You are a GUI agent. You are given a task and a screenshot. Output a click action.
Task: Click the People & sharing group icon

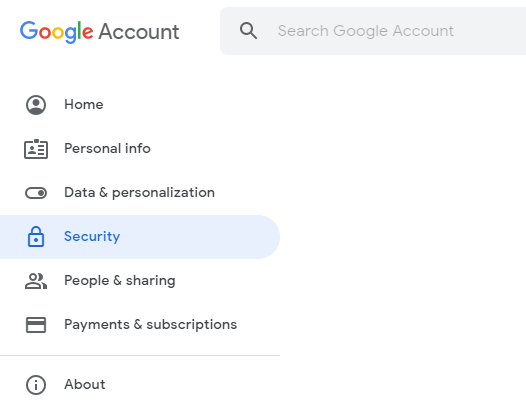36,281
